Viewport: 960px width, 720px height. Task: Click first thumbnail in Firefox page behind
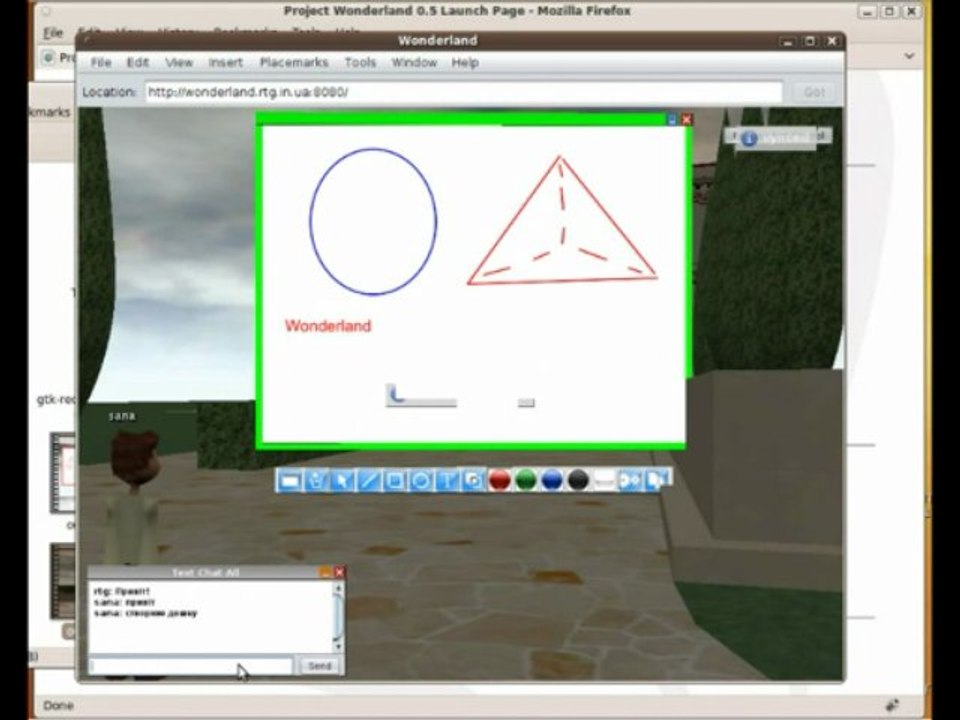[x=62, y=473]
